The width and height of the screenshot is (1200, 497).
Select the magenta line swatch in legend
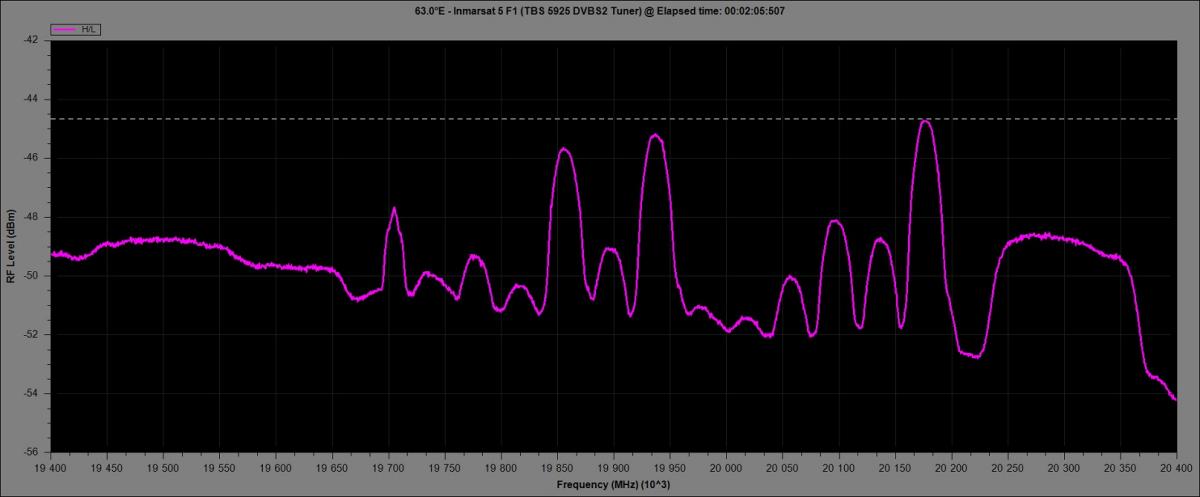click(65, 30)
